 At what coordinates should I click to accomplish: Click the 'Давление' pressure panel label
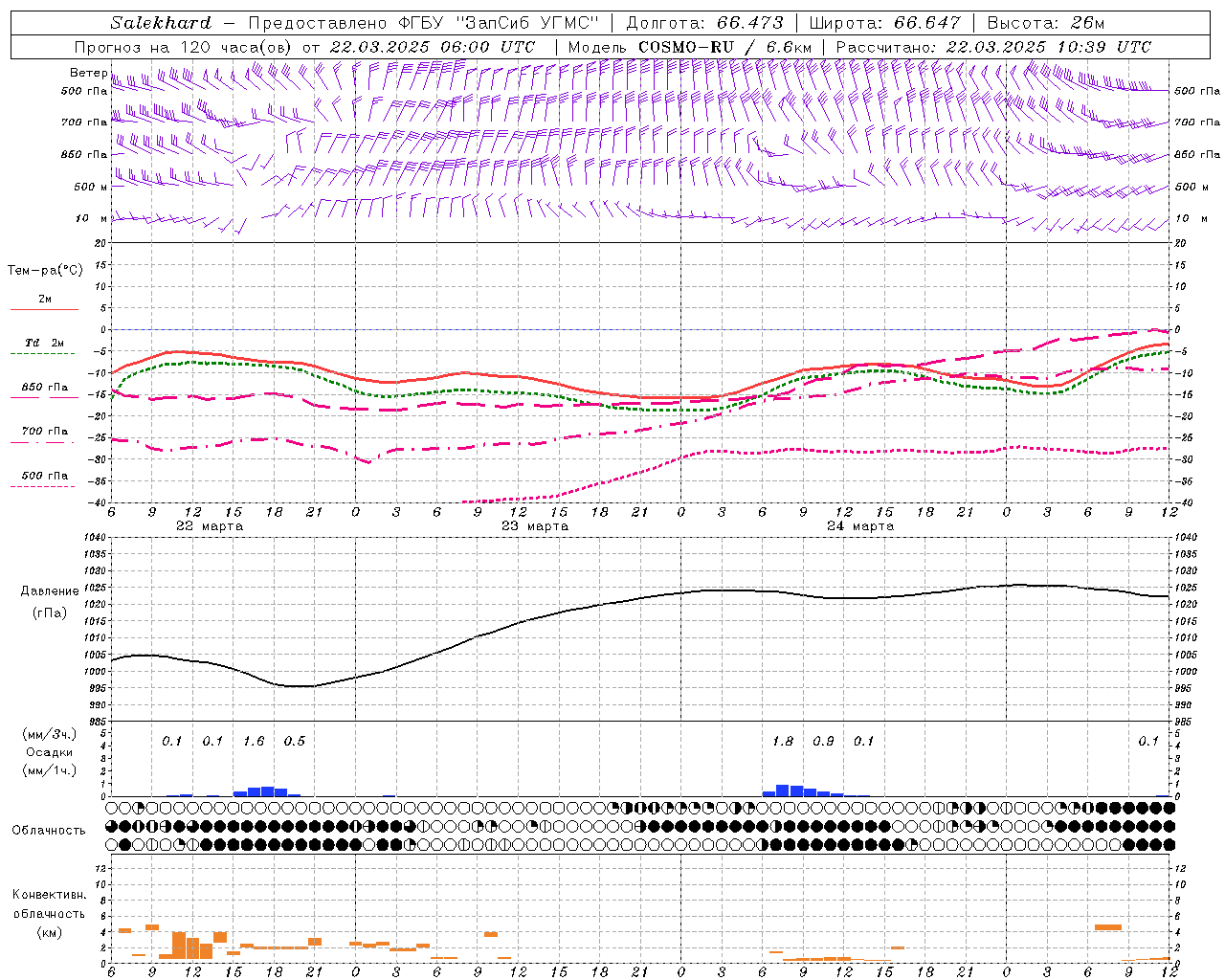tap(50, 591)
